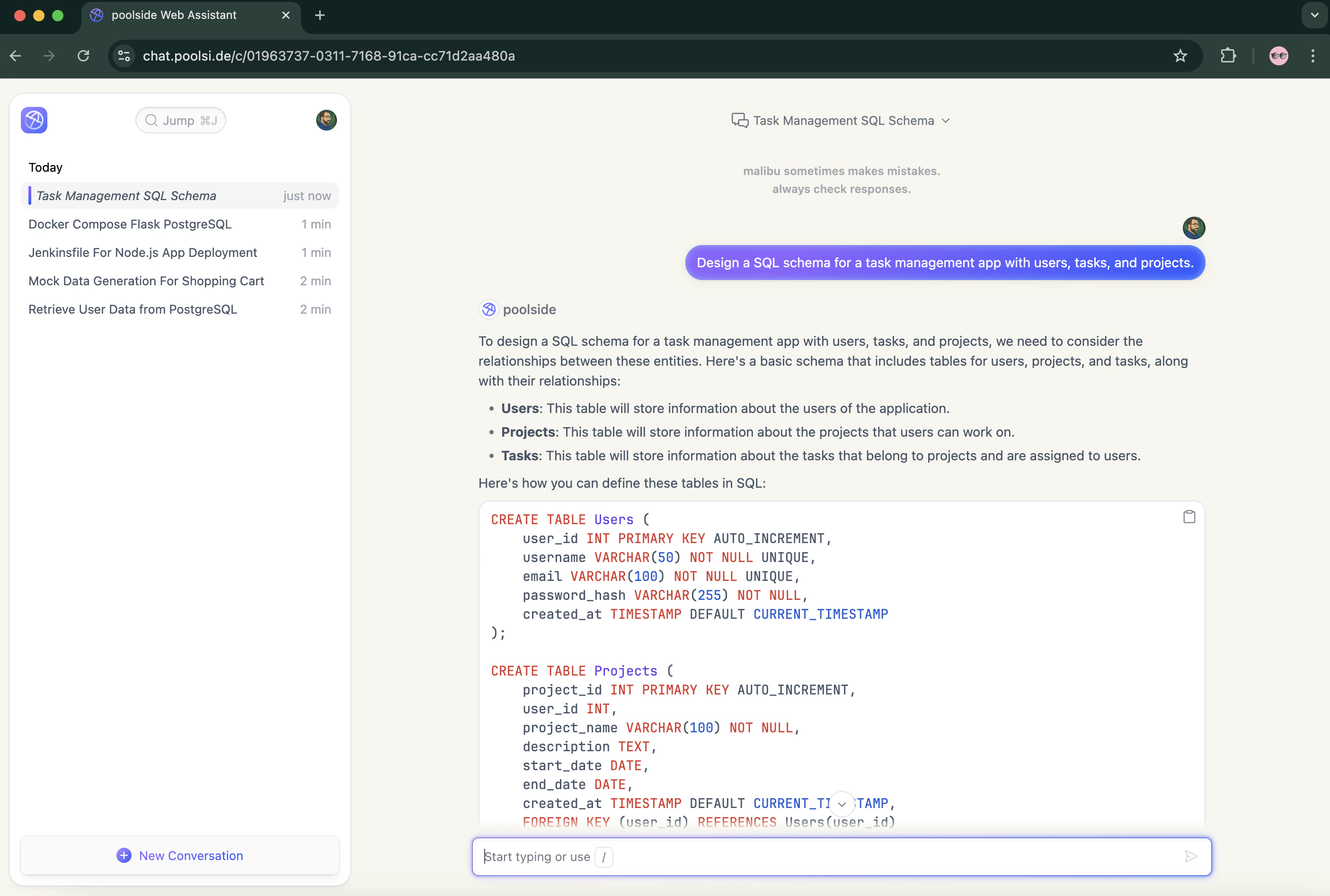Open the browser extensions icon
This screenshot has width=1330, height=896.
[x=1228, y=55]
